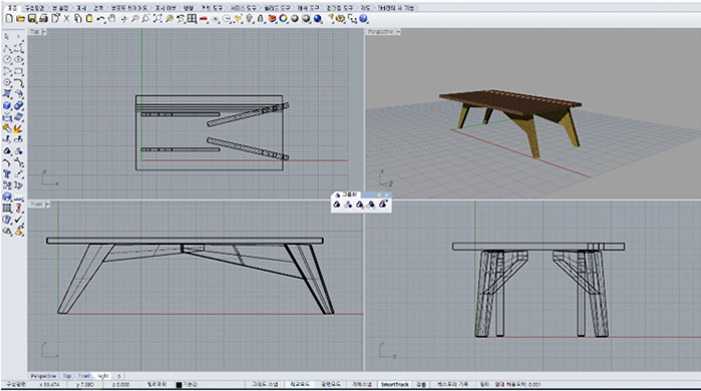Toggle 개체스냅 in the status bar
Screen dimensions: 701x391
click(x=361, y=384)
